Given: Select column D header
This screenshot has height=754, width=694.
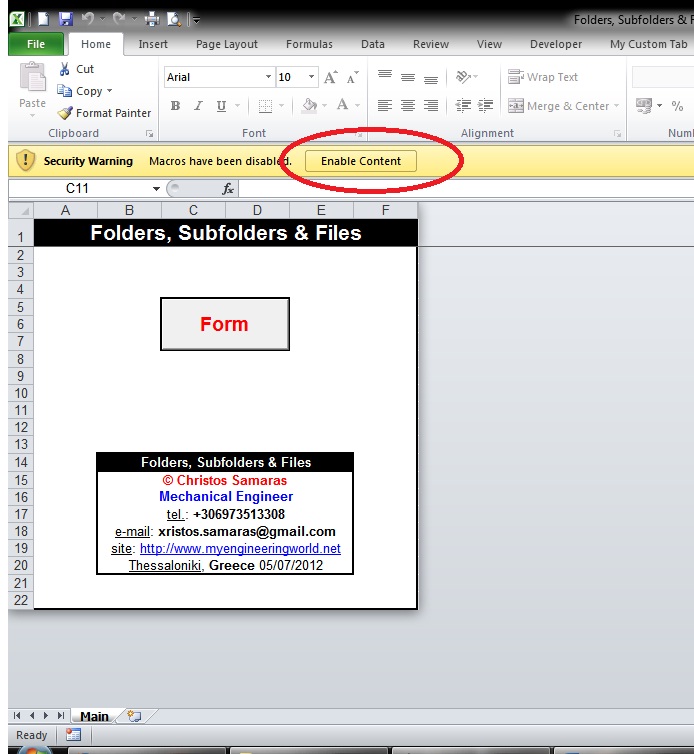Looking at the screenshot, I should pos(257,211).
